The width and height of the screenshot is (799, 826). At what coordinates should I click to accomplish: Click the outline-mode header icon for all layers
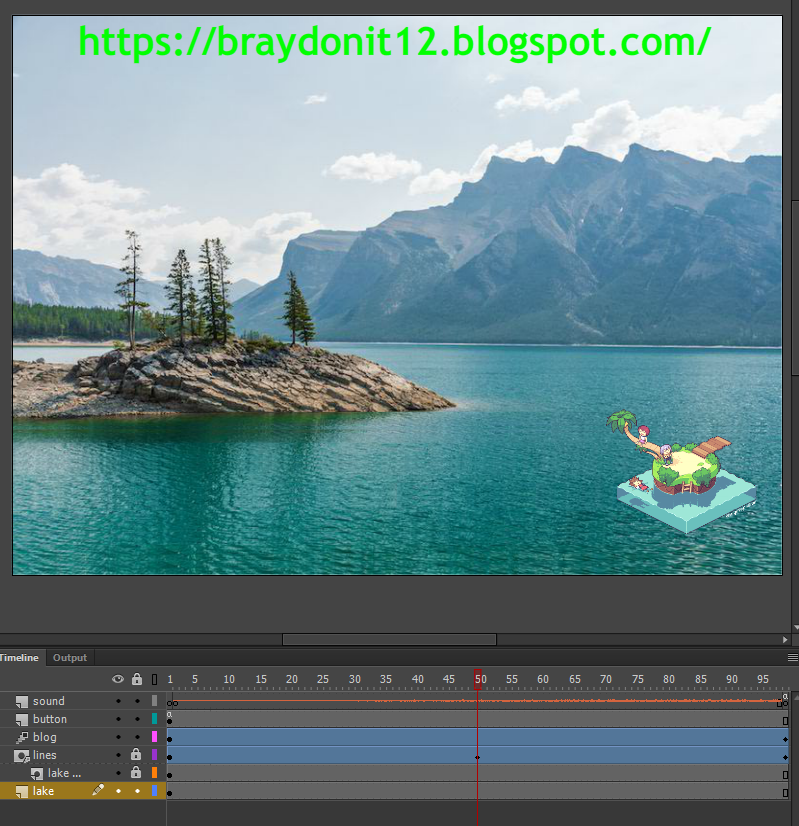coord(154,680)
